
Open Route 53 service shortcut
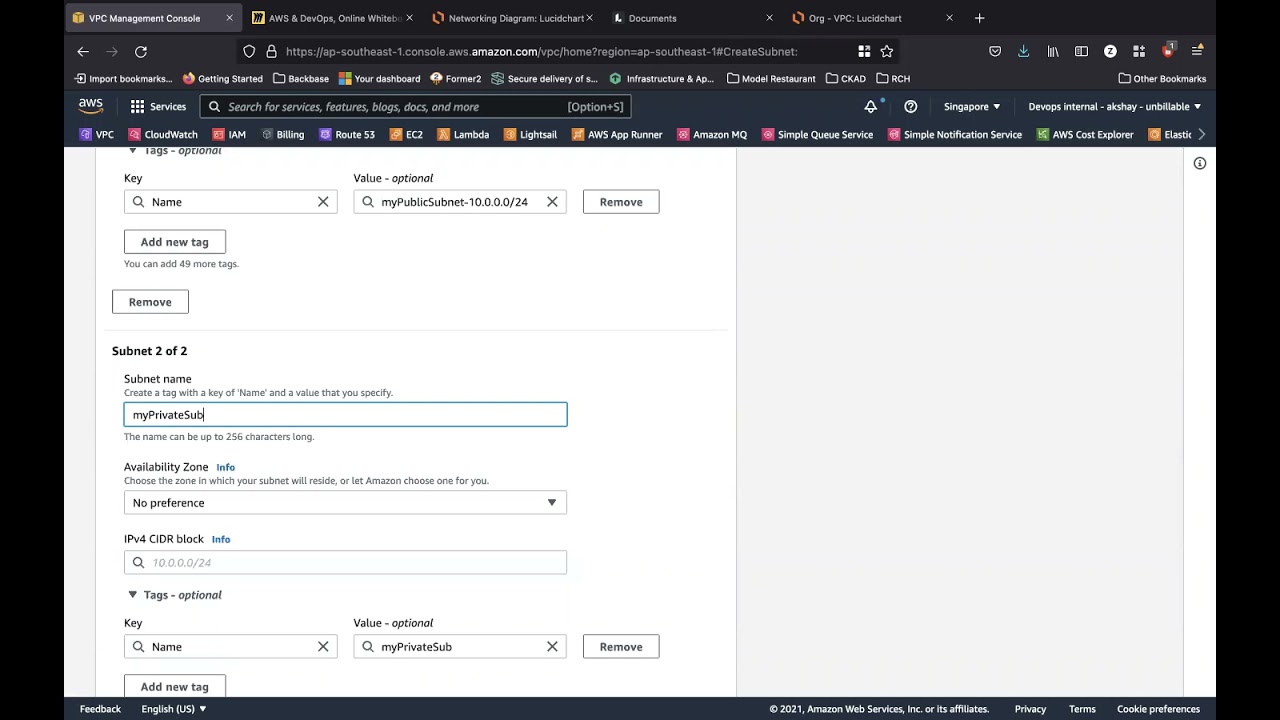347,134
